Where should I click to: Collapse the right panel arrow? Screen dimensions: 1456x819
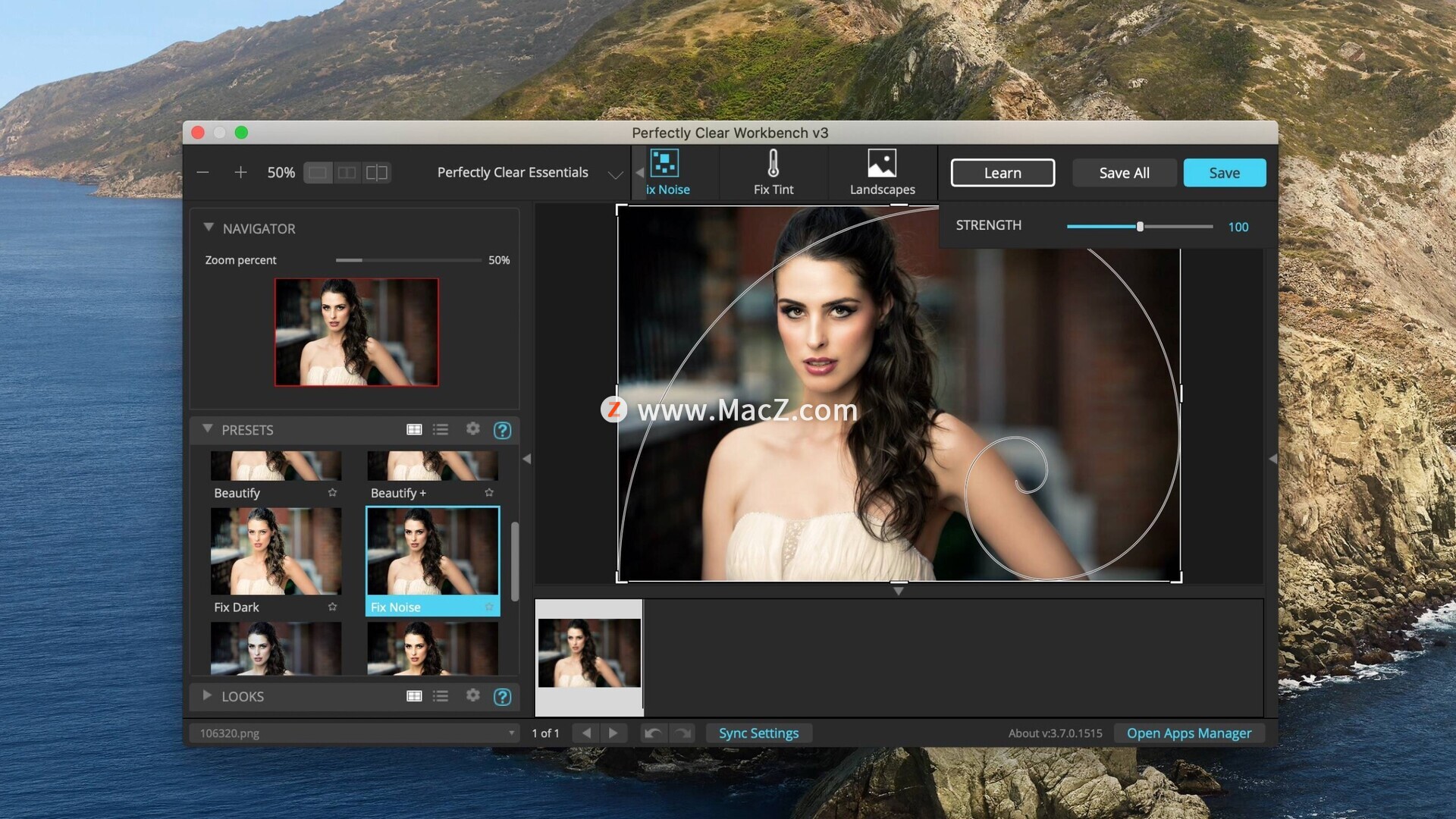point(1272,459)
